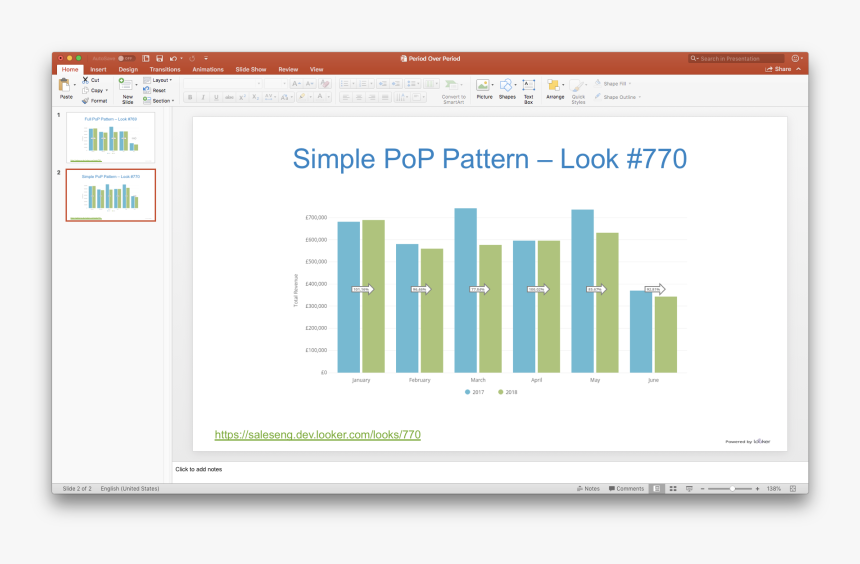Viewport: 860px width, 564px height.
Task: Open the Insert tab
Action: click(x=98, y=69)
